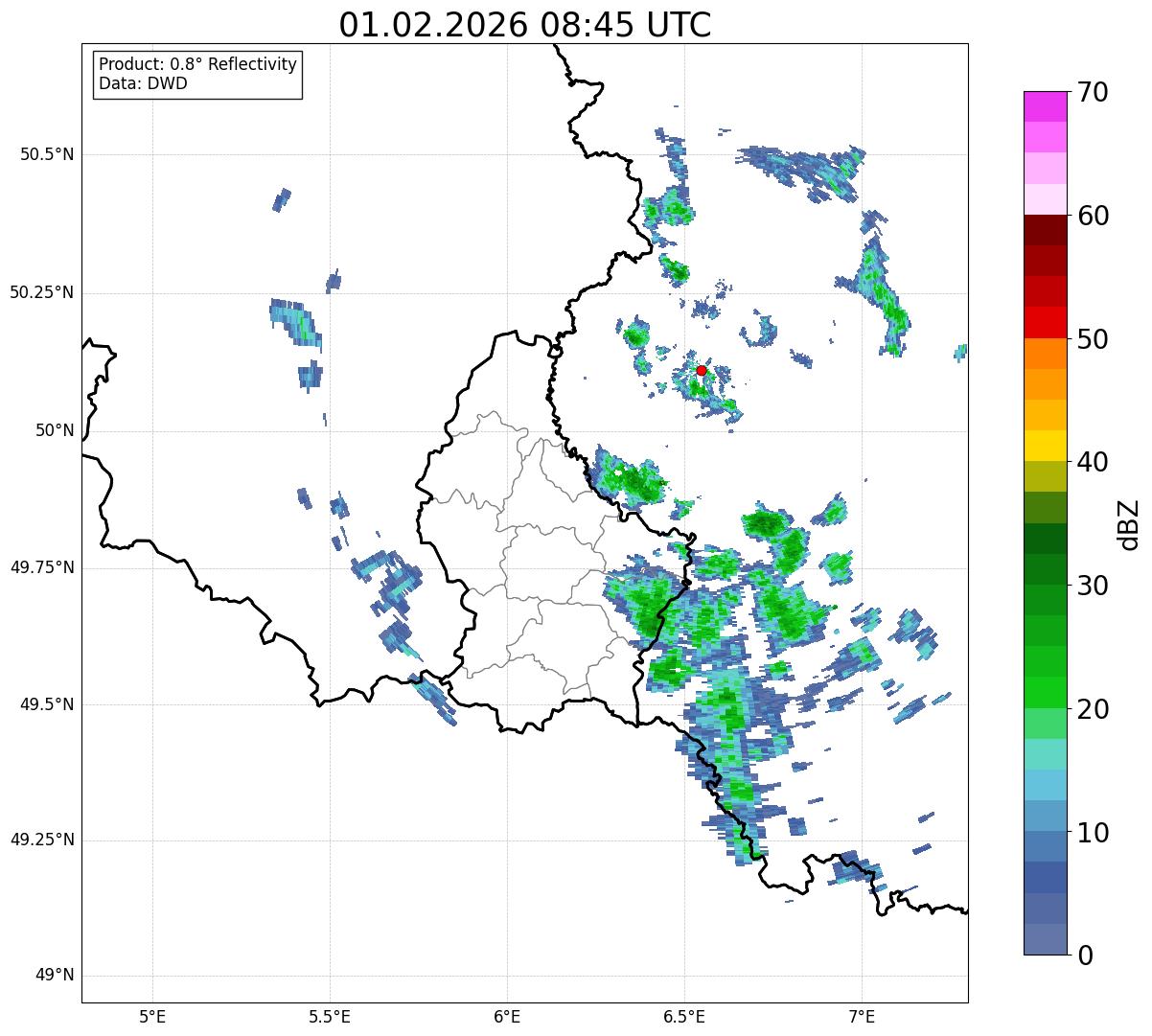Click the 'dBZ' colorbar axis label

coord(1129,523)
